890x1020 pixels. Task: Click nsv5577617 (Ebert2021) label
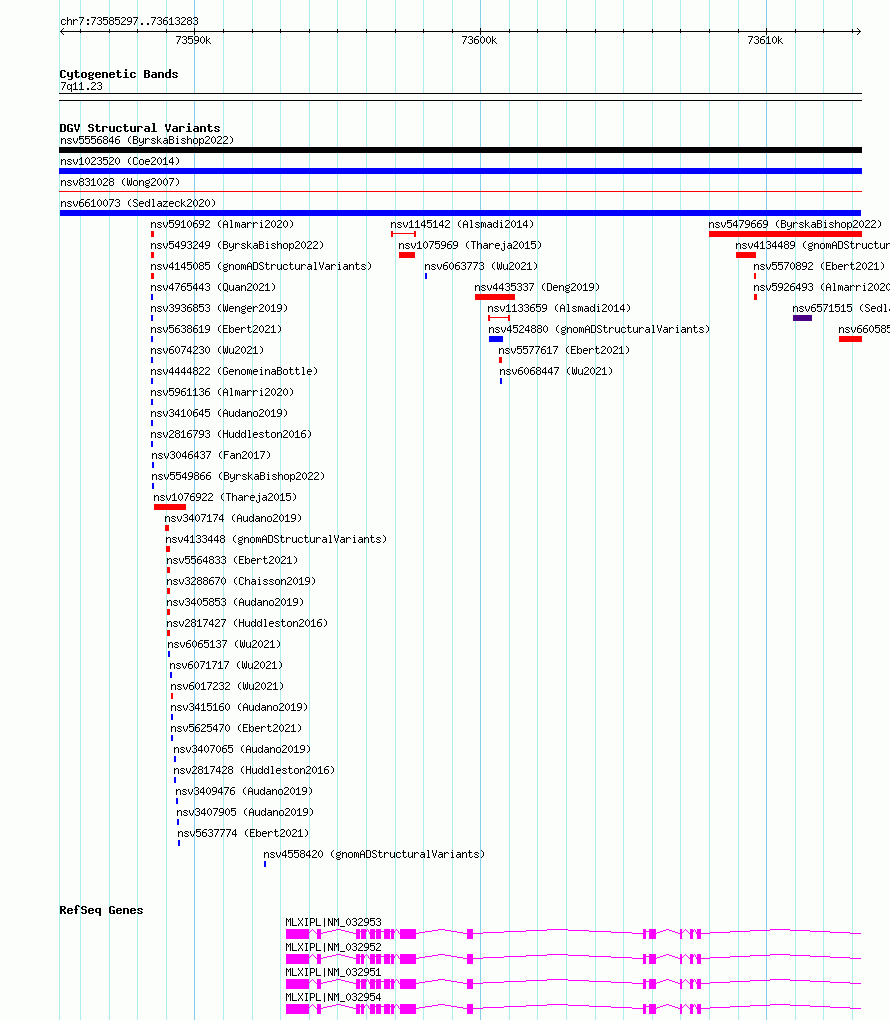[564, 350]
